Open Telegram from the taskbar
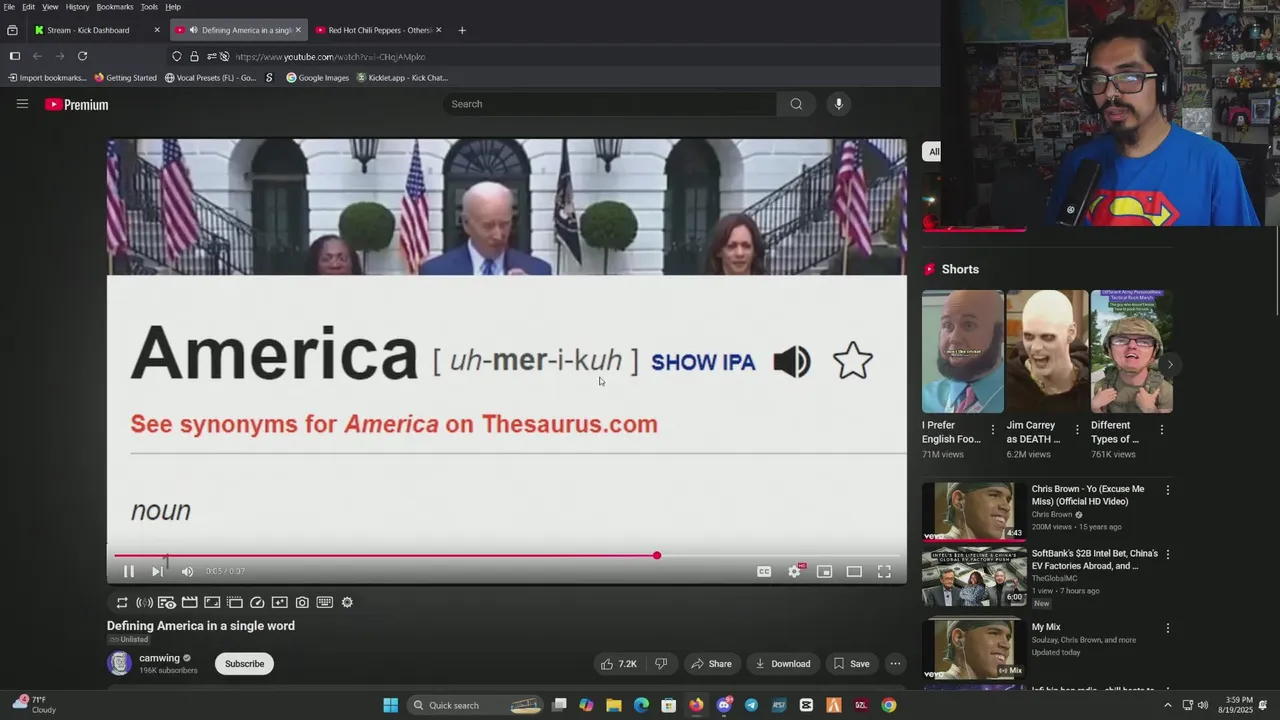This screenshot has height=720, width=1280. (751, 705)
